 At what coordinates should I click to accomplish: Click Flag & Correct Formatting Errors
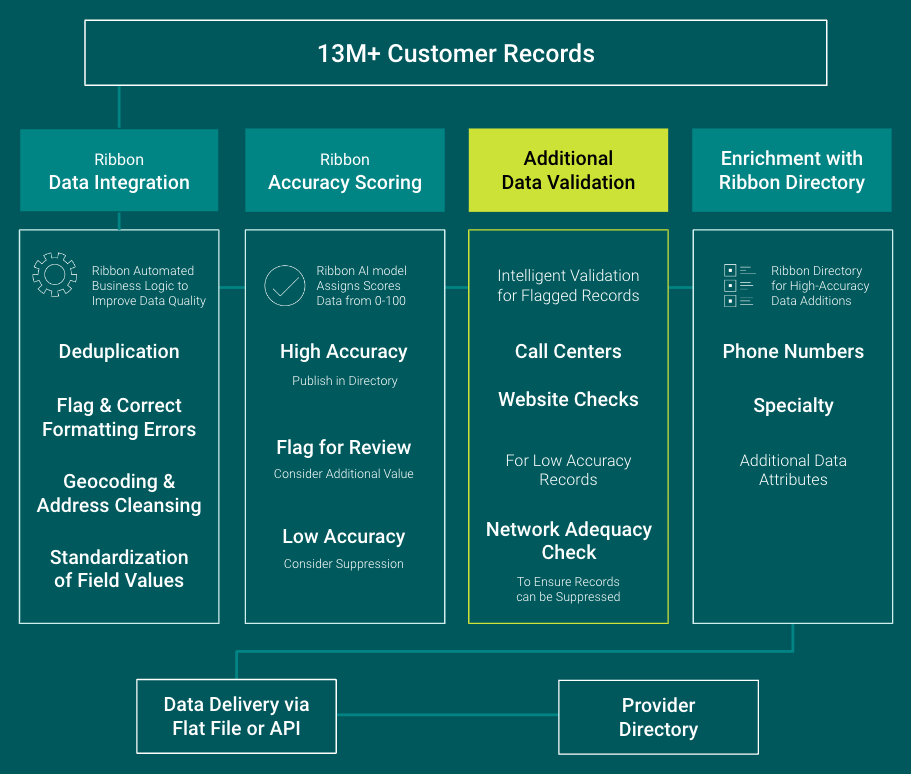[x=119, y=417]
